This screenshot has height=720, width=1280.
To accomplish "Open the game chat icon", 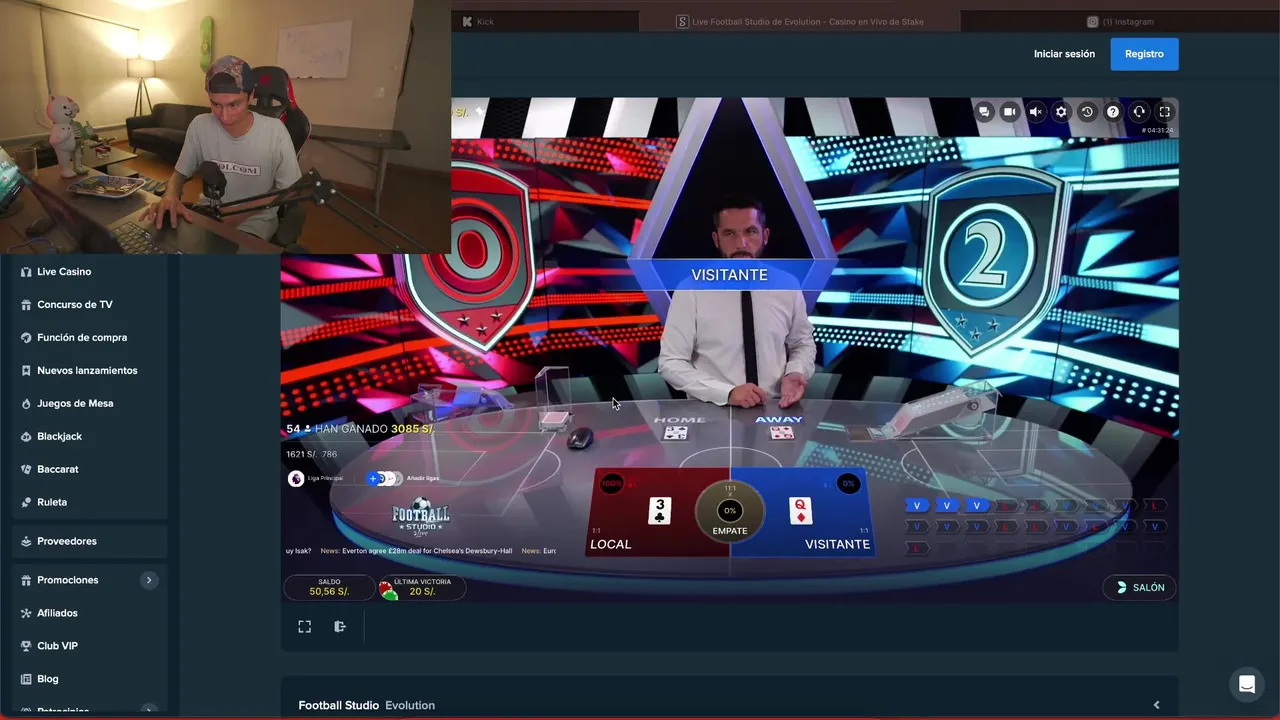I will (984, 112).
